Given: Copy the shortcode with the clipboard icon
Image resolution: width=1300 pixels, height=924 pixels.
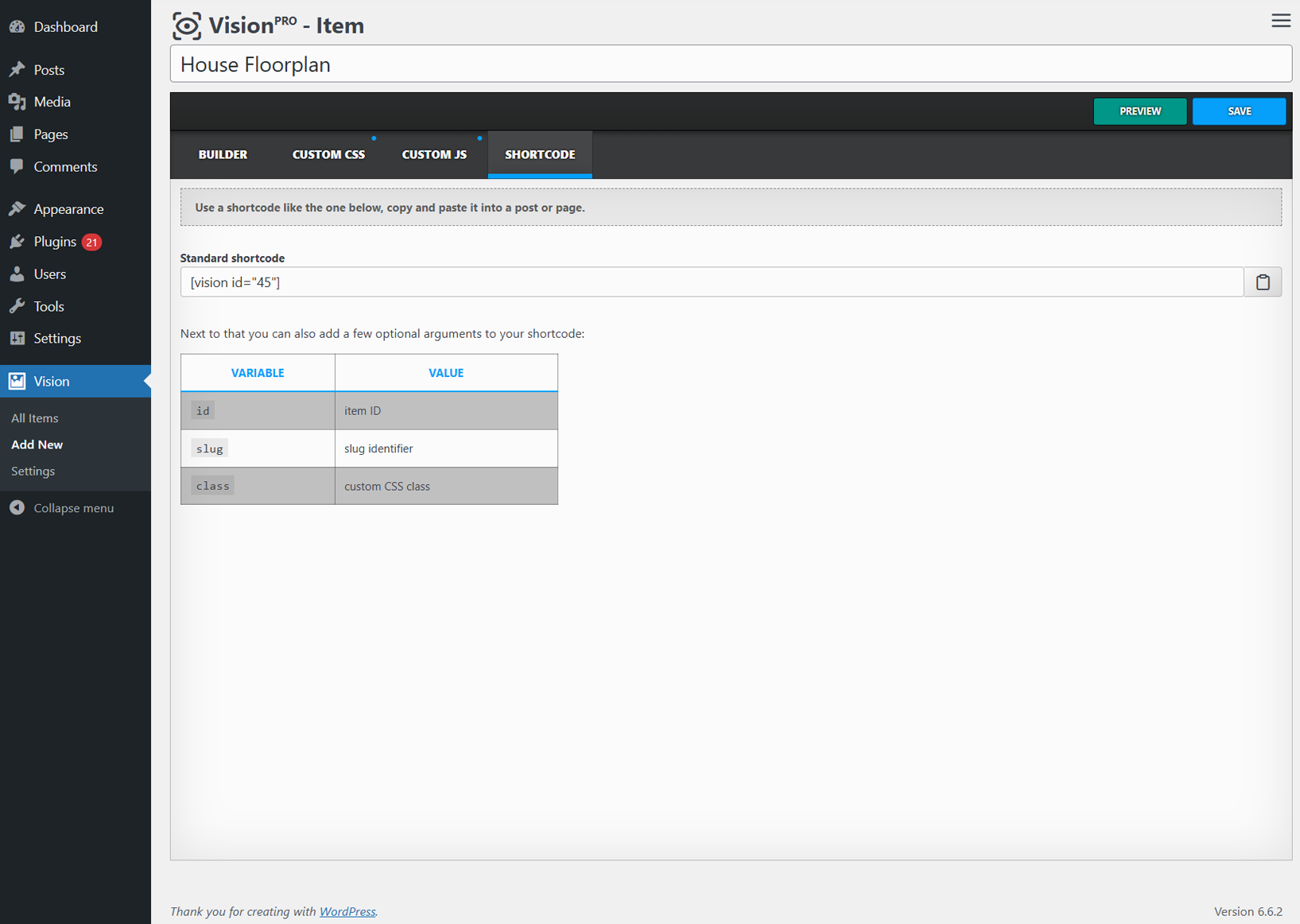Looking at the screenshot, I should (1263, 282).
